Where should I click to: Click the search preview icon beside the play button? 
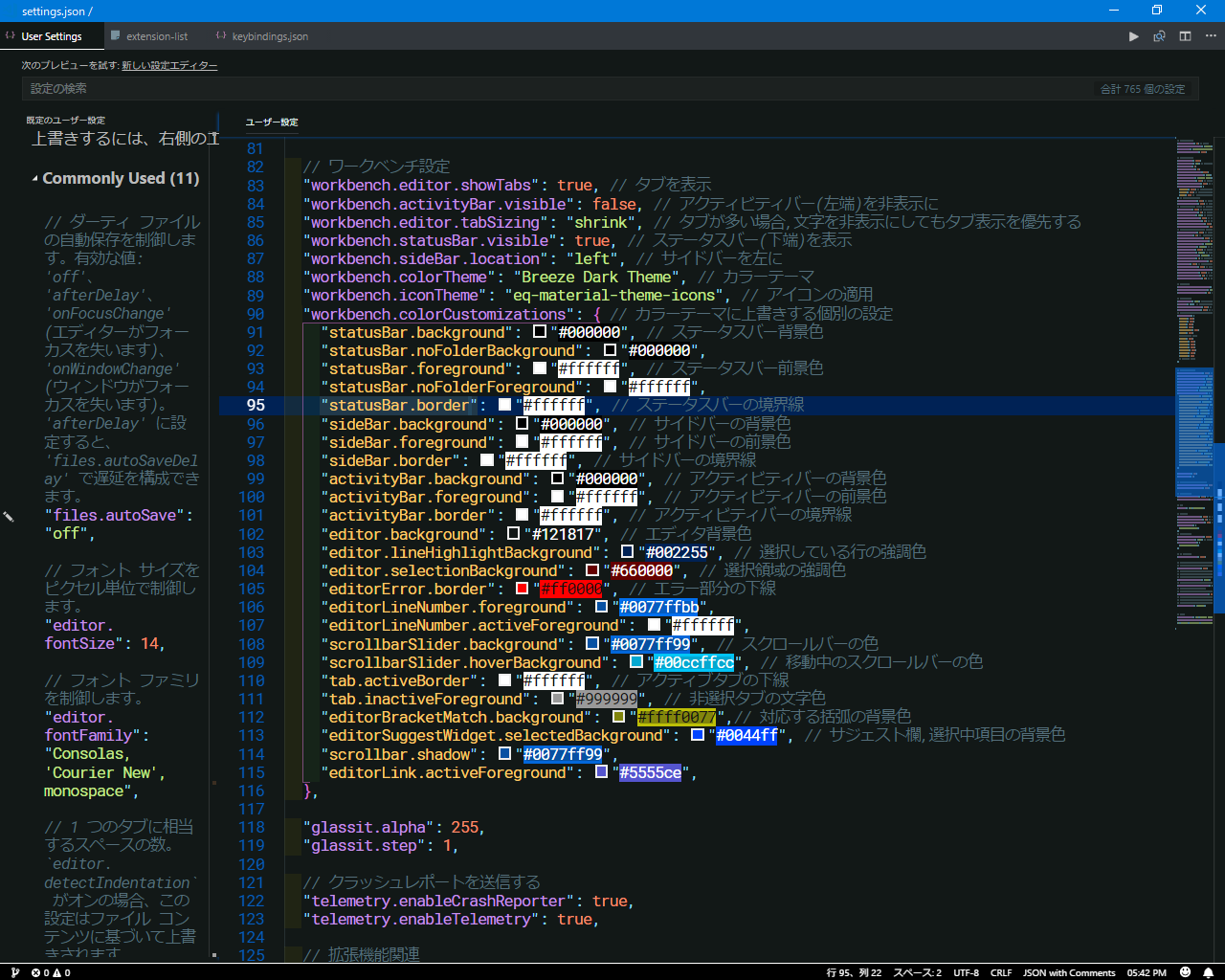coord(1158,35)
